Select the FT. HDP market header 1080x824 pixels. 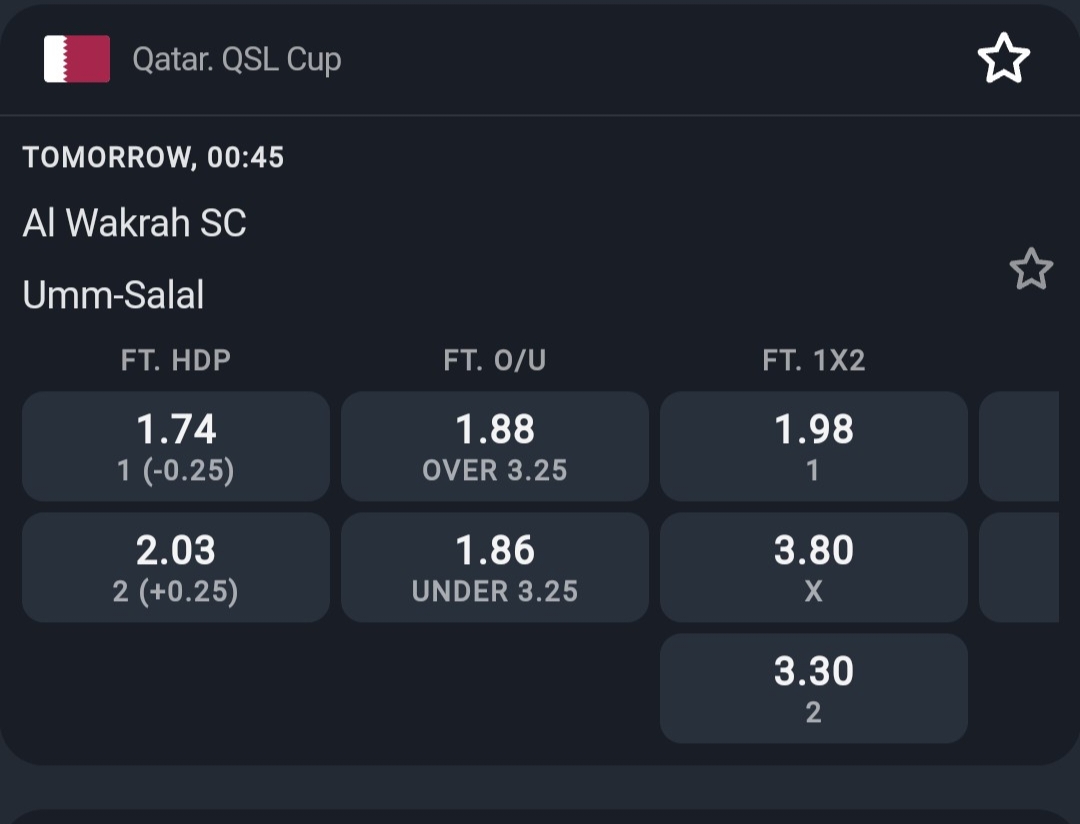point(176,361)
